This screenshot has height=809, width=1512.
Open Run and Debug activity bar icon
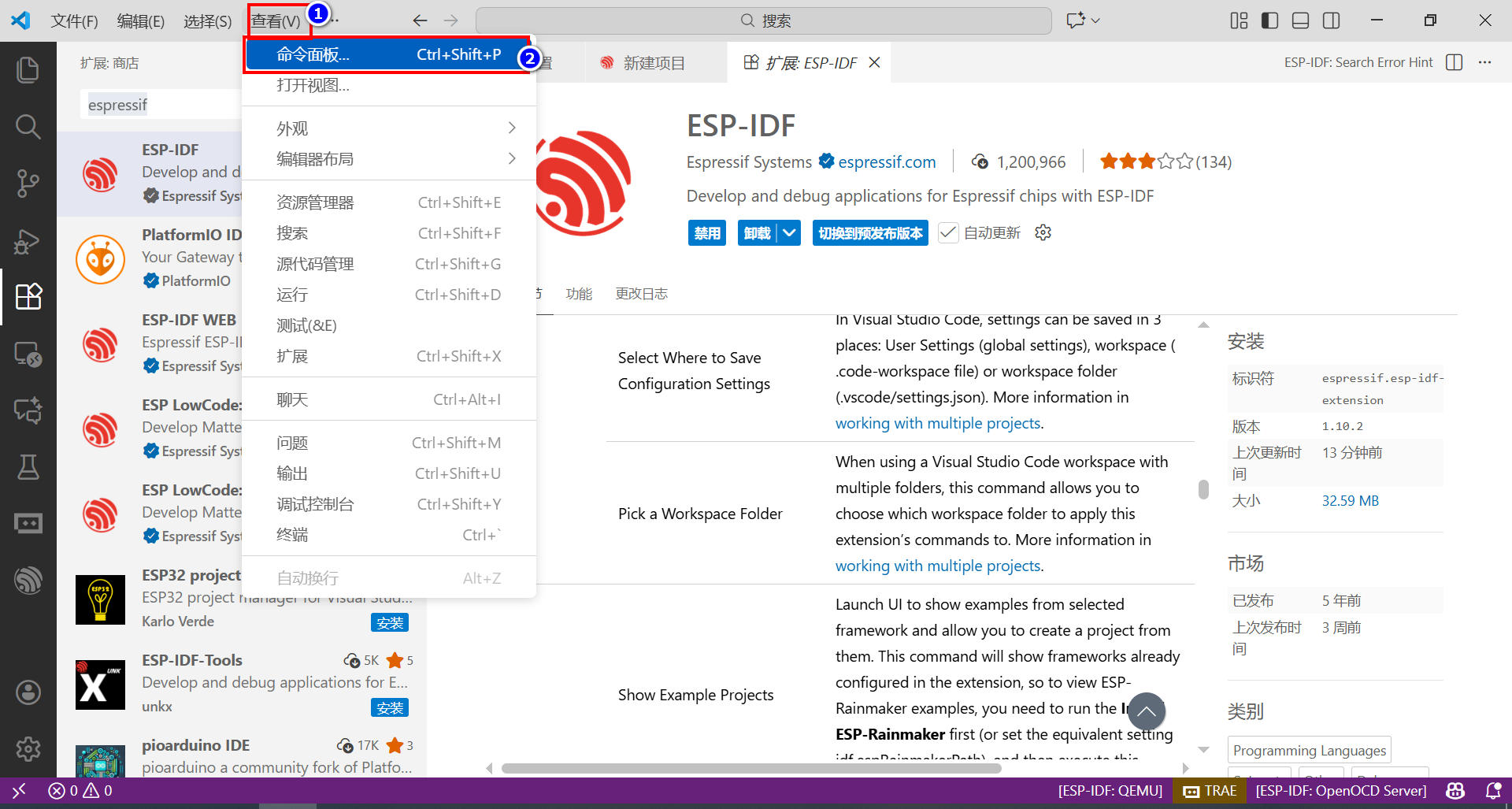(28, 240)
